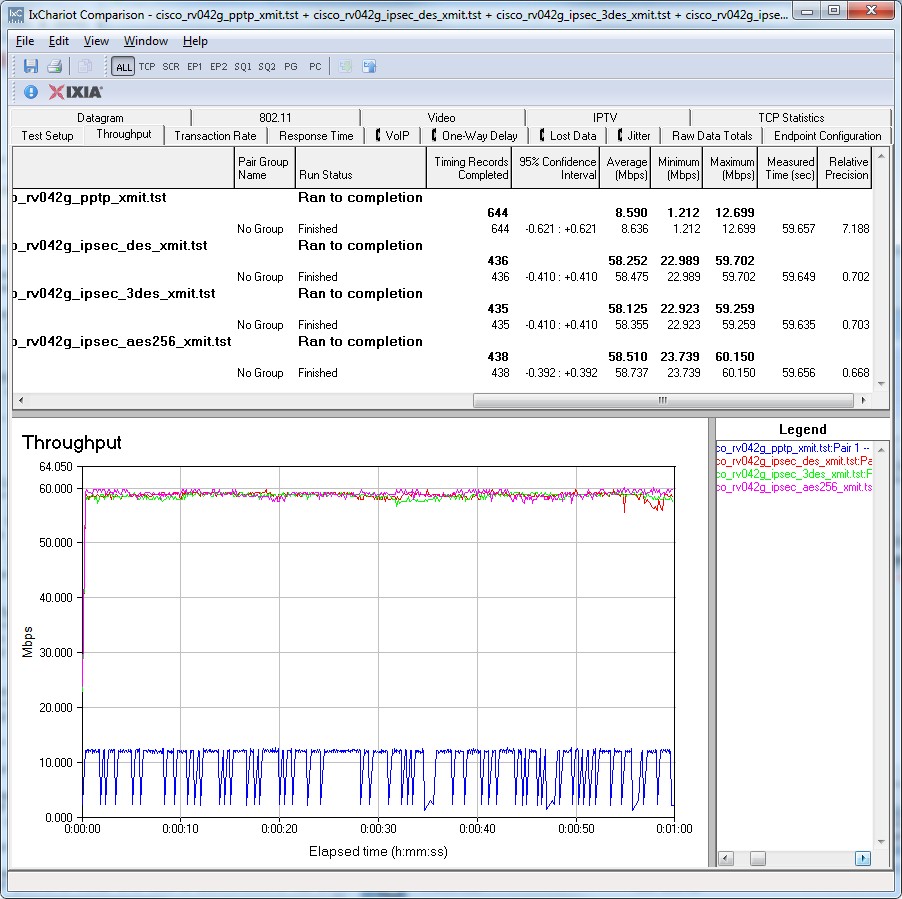Select the rv042g_ipsec_aes256_xmit.tst row
This screenshot has width=902, height=899.
[x=442, y=342]
